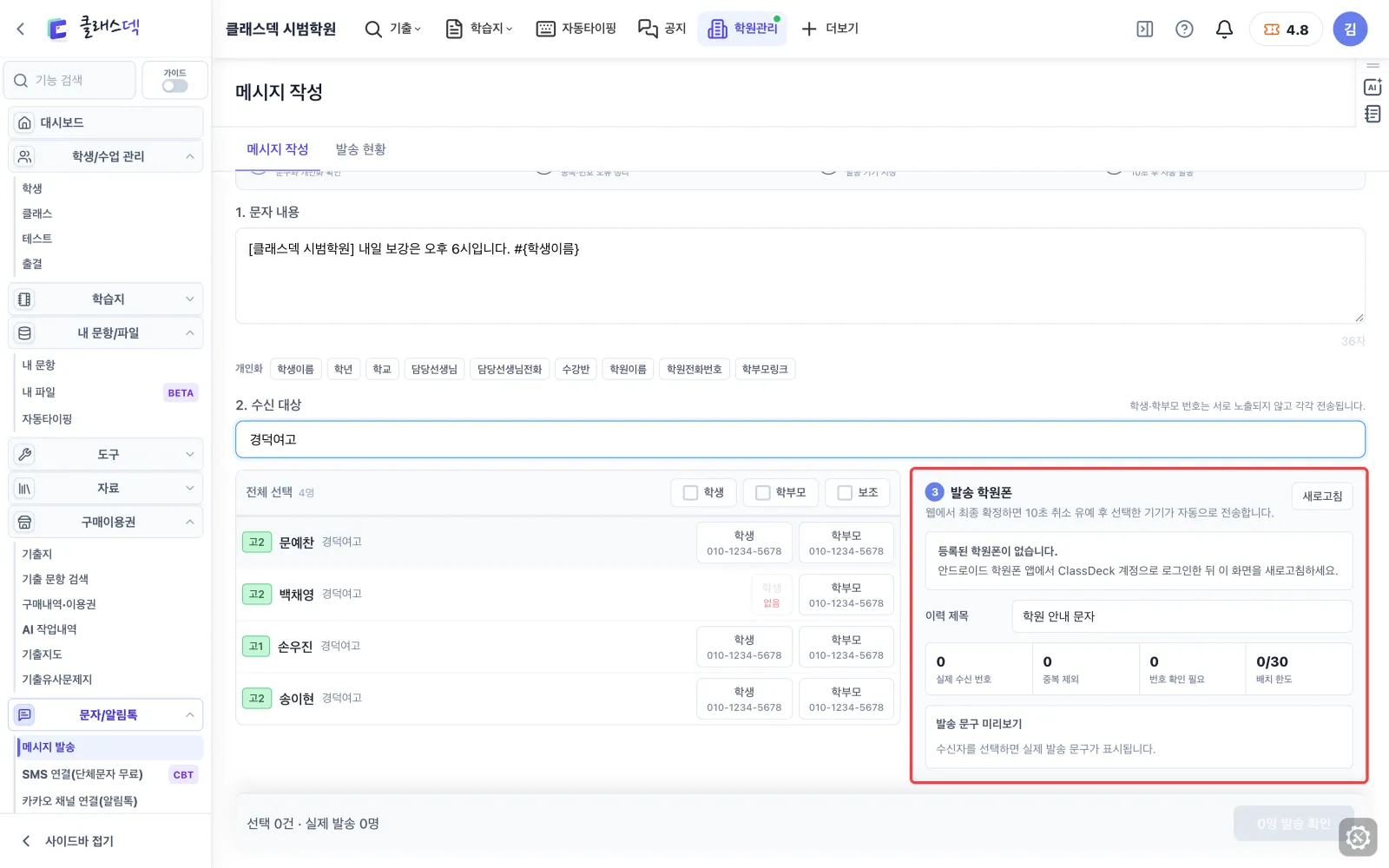Screen dimensions: 1389x868
Task: Click the back arrow beside the ClassDeck logo
Action: [x=21, y=29]
